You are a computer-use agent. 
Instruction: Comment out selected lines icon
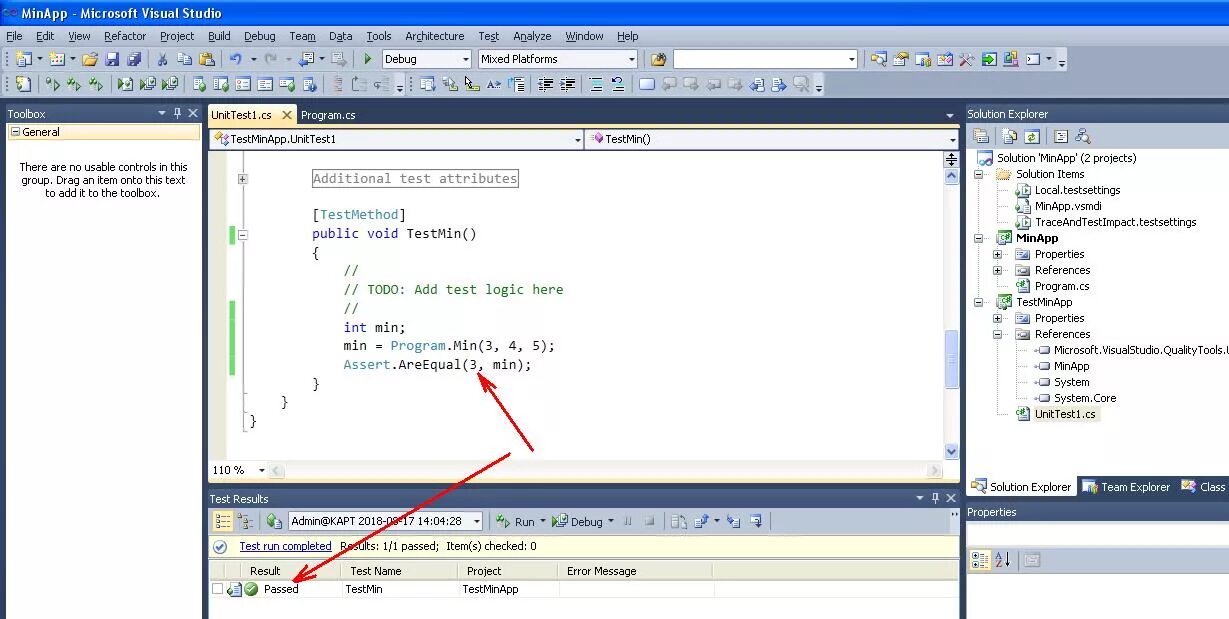[x=596, y=85]
